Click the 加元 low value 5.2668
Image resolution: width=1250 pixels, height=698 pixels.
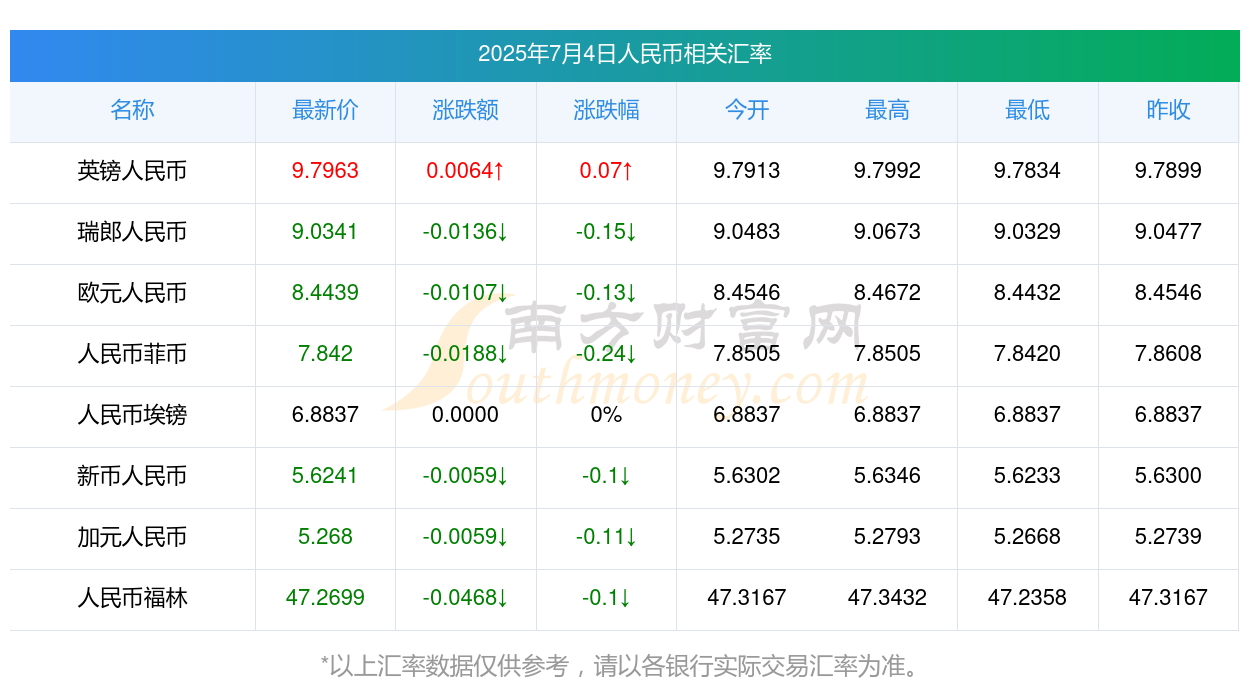click(1028, 537)
